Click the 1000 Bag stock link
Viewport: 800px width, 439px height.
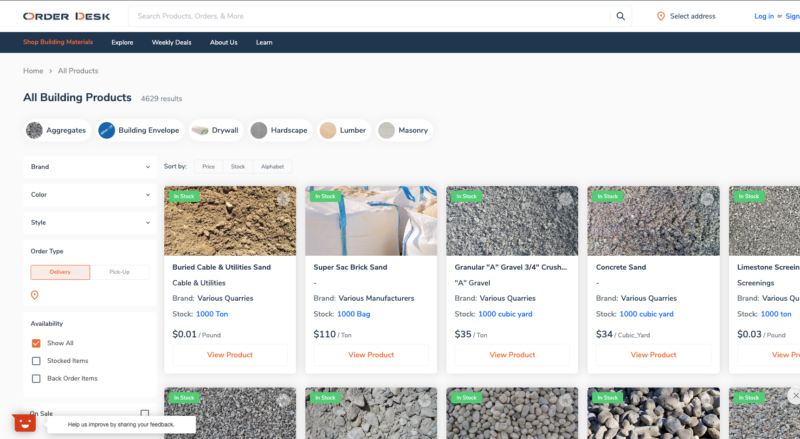[x=354, y=314]
